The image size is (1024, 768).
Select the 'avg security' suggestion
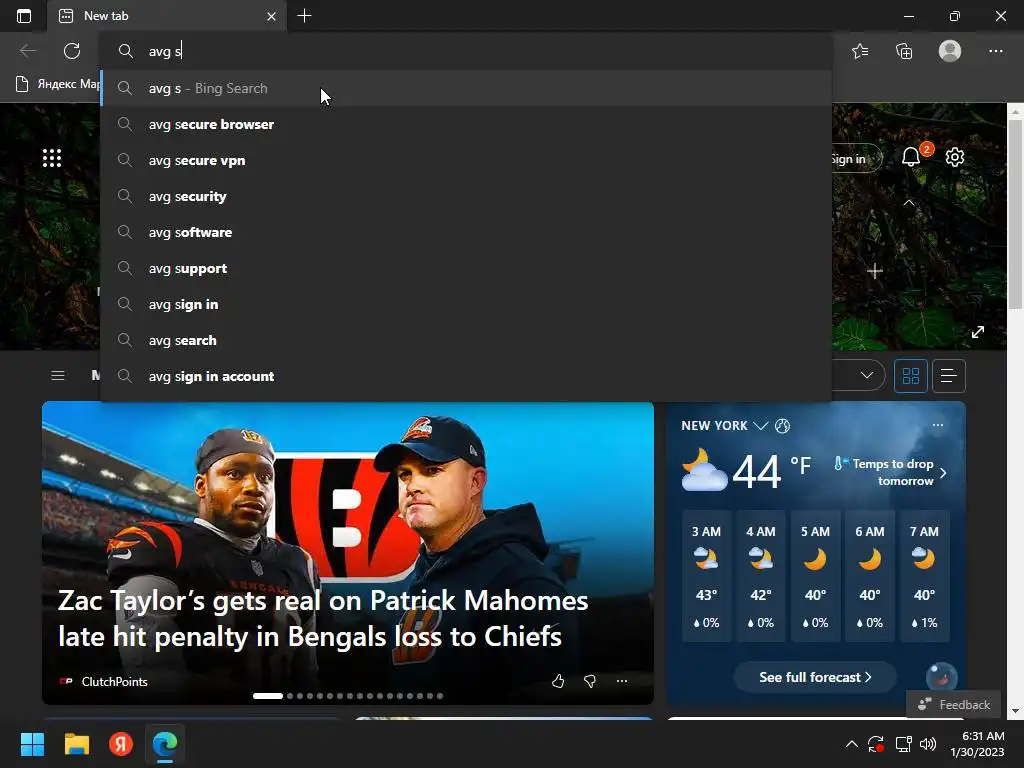[x=466, y=196]
